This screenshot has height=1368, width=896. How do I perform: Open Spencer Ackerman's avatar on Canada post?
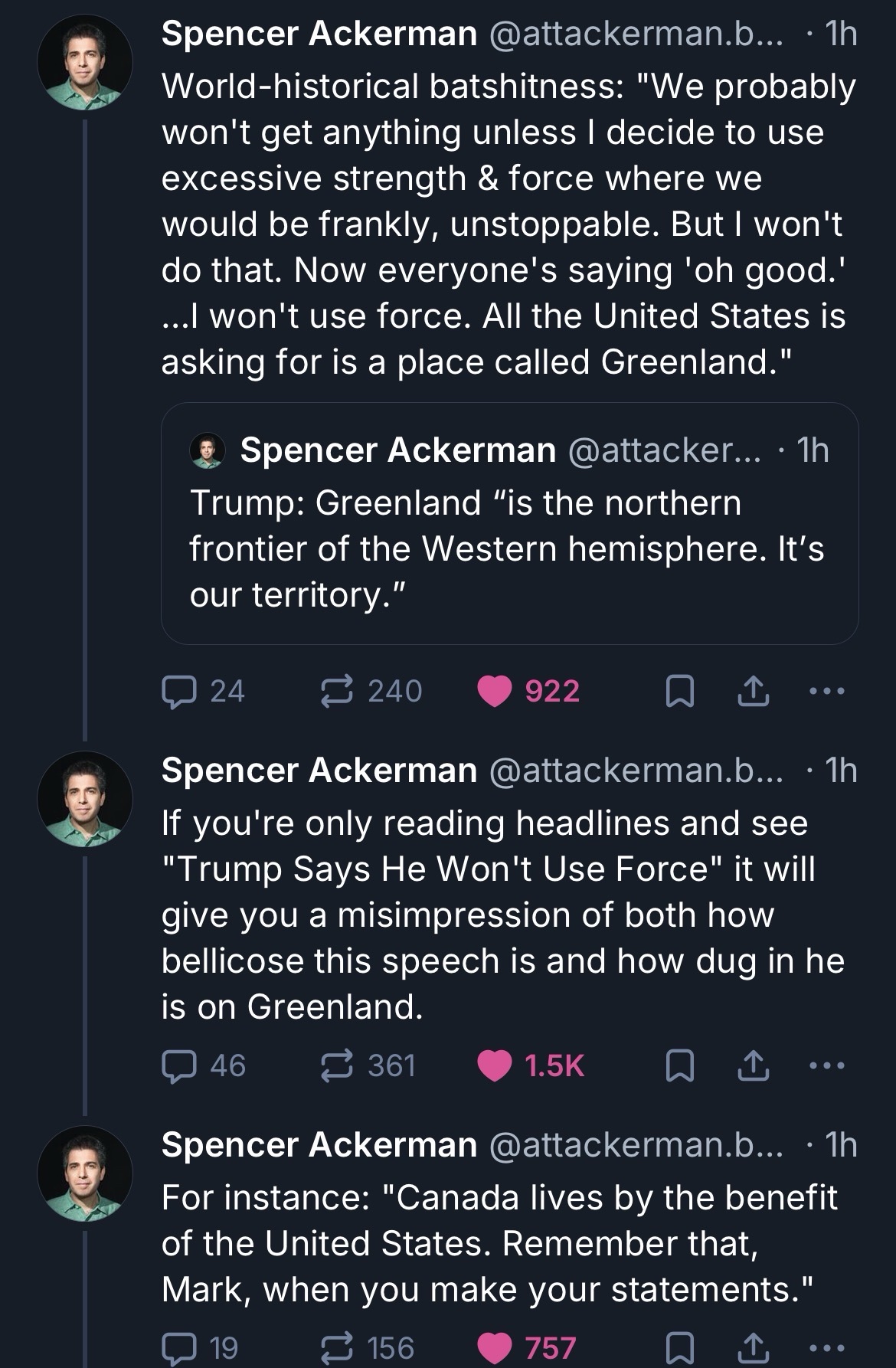point(85,1173)
